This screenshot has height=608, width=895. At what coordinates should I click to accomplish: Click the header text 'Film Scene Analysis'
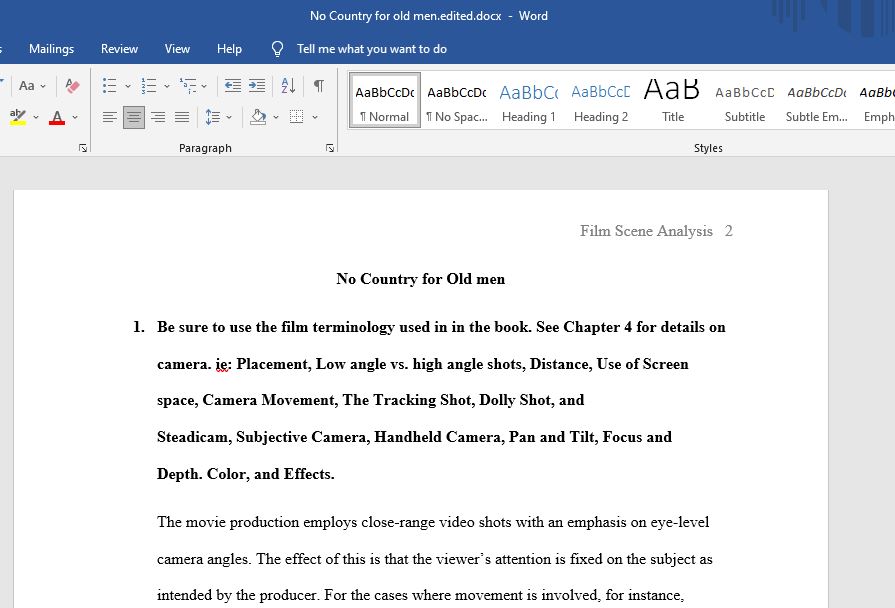pos(646,231)
